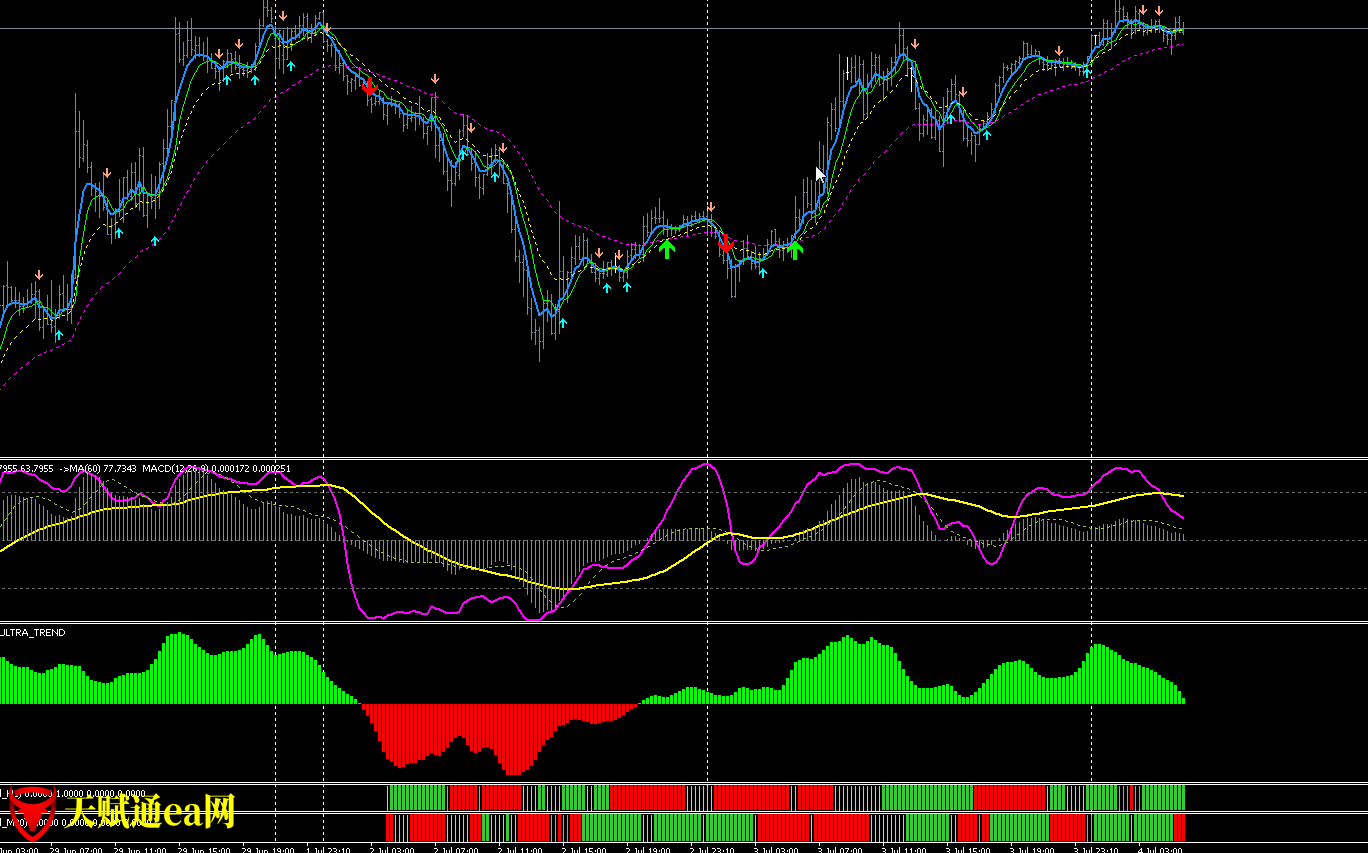Click the leftmost large red sell arrow

(x=369, y=87)
